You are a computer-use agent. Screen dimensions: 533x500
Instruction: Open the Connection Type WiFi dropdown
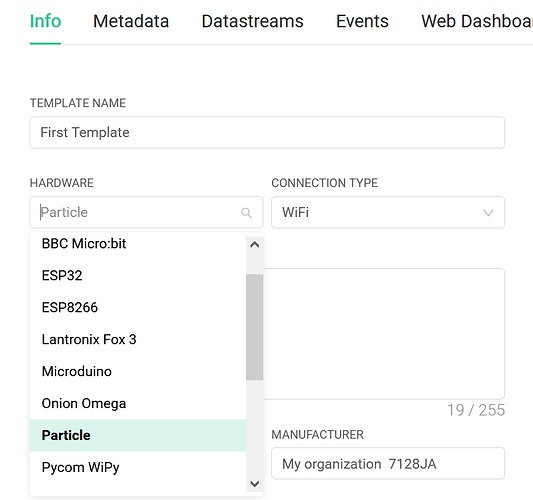tap(388, 212)
